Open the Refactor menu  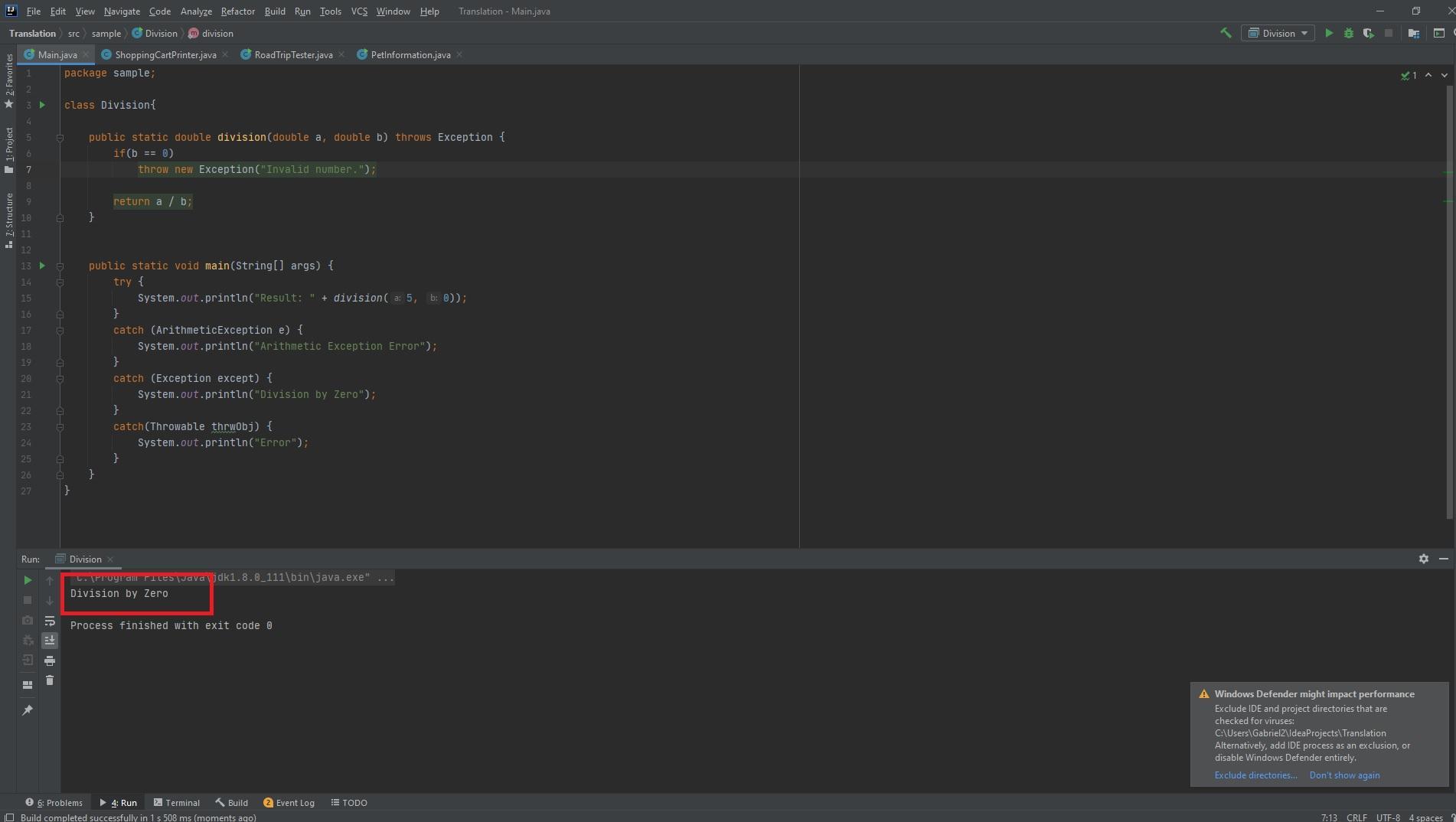pos(237,11)
